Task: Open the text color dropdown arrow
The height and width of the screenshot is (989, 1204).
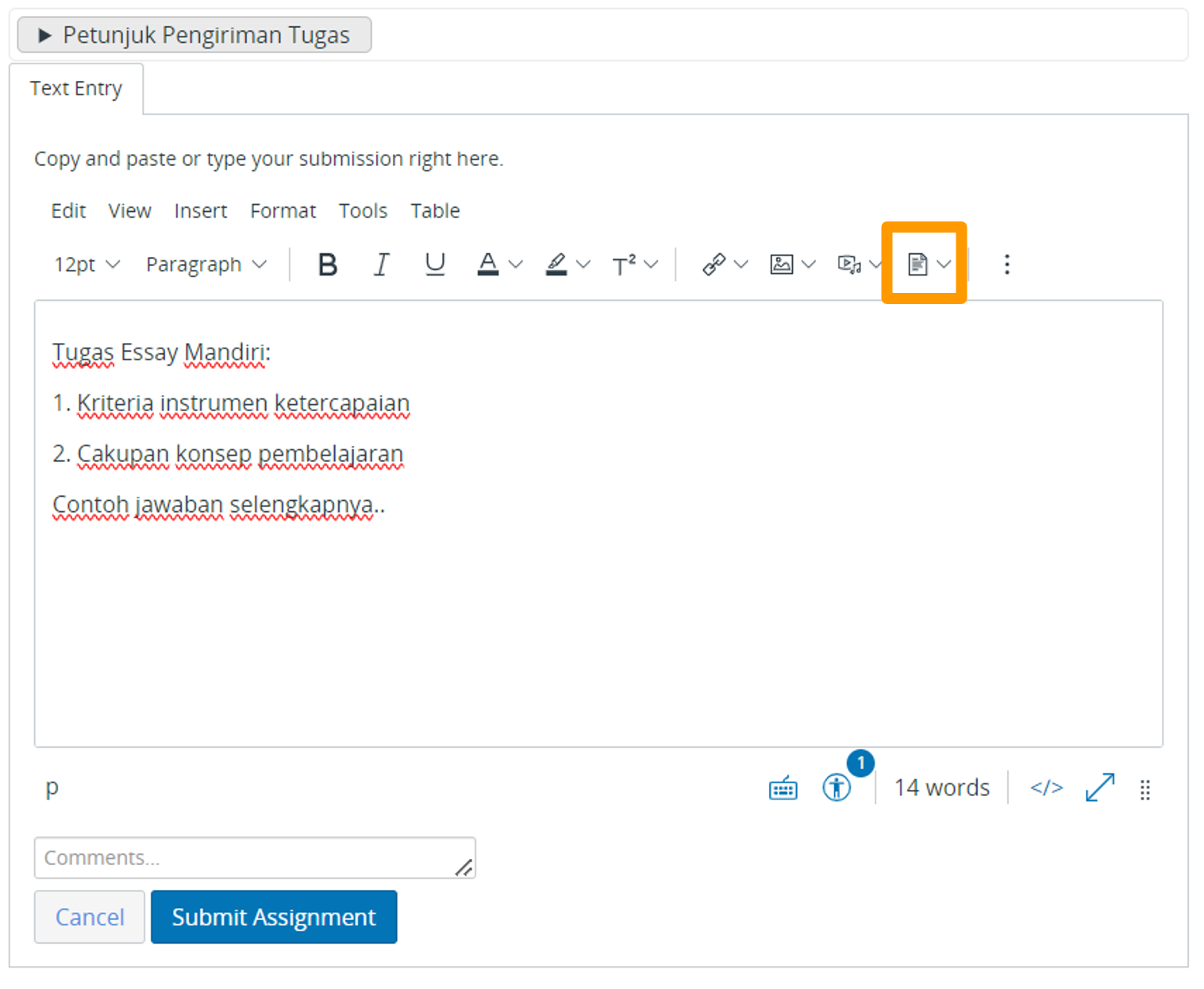Action: (516, 264)
